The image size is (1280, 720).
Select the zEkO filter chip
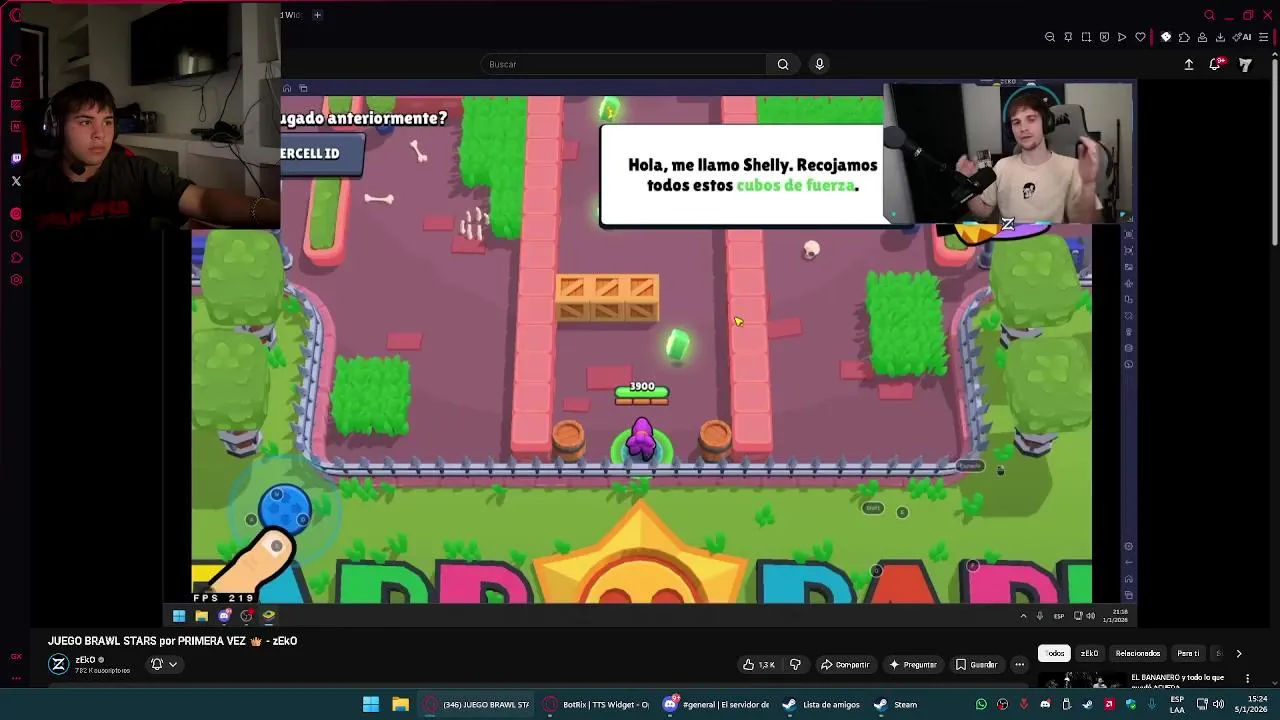pos(1089,653)
